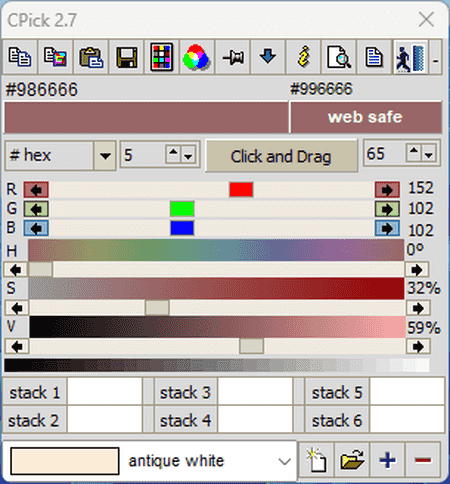Click the B channel right arrow
Viewport: 450px width, 484px height.
[x=387, y=229]
